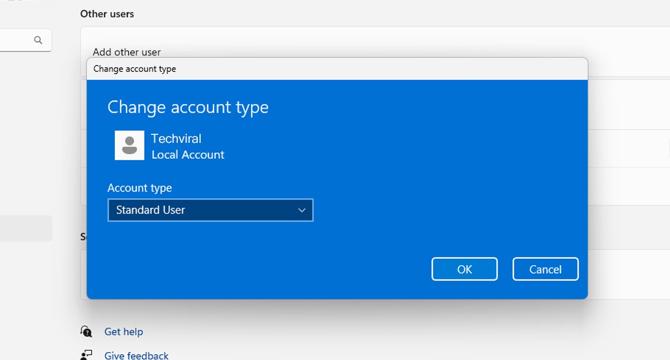Viewport: 670px width, 360px height.
Task: Click the Techviral user avatar icon
Action: coord(129,146)
